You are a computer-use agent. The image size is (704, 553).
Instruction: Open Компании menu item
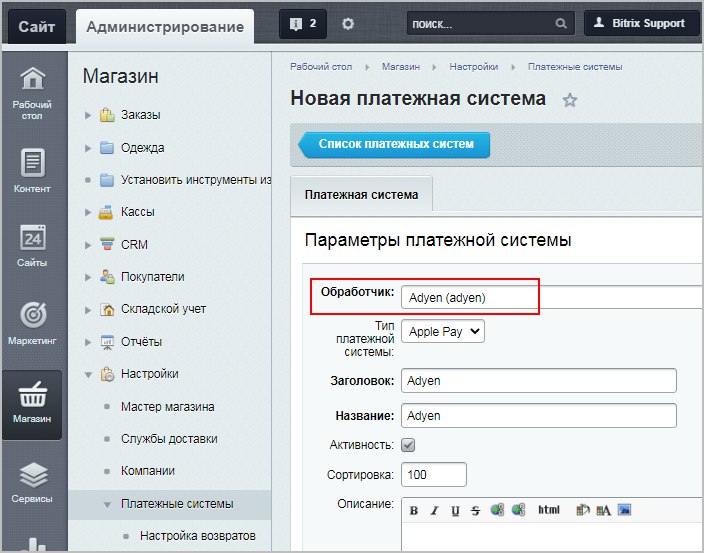(148, 471)
